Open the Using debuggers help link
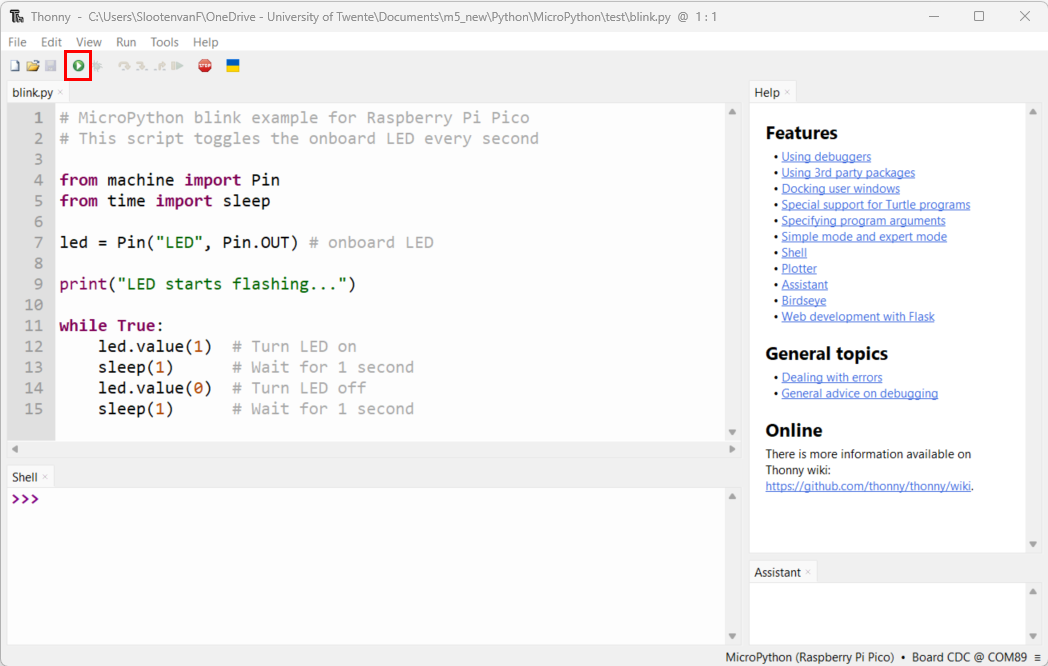The image size is (1048, 666). (x=826, y=156)
